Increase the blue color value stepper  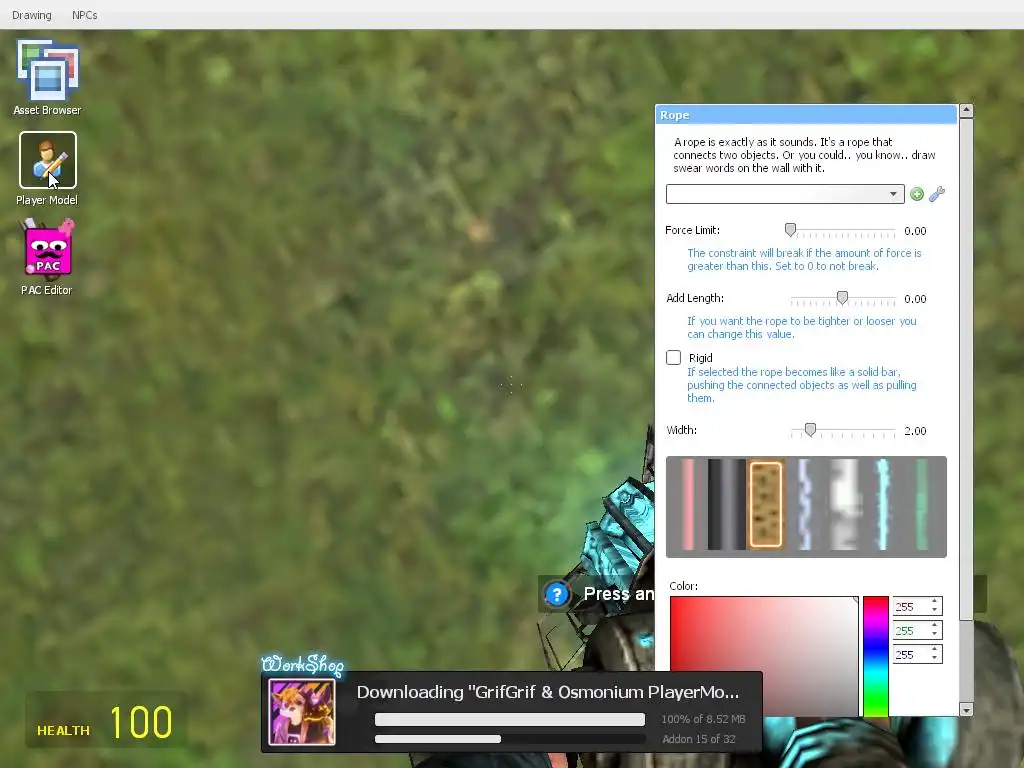pyautogui.click(x=935, y=650)
